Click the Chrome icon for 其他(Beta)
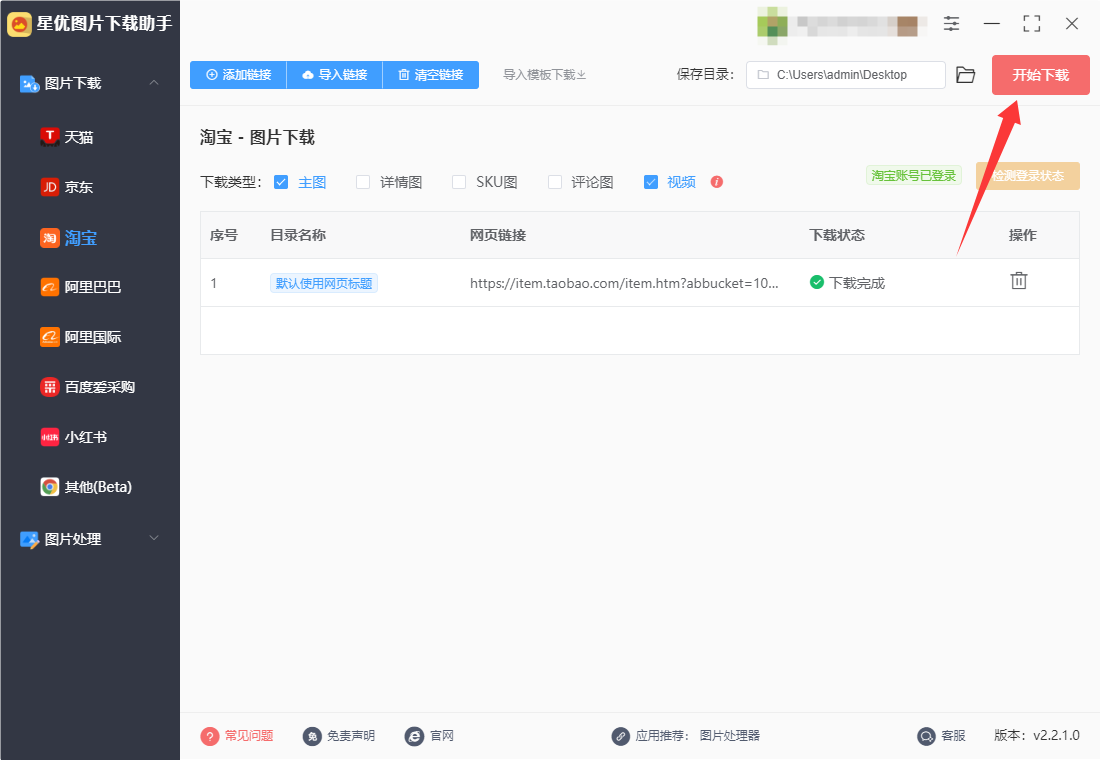1100x760 pixels. pos(50,486)
